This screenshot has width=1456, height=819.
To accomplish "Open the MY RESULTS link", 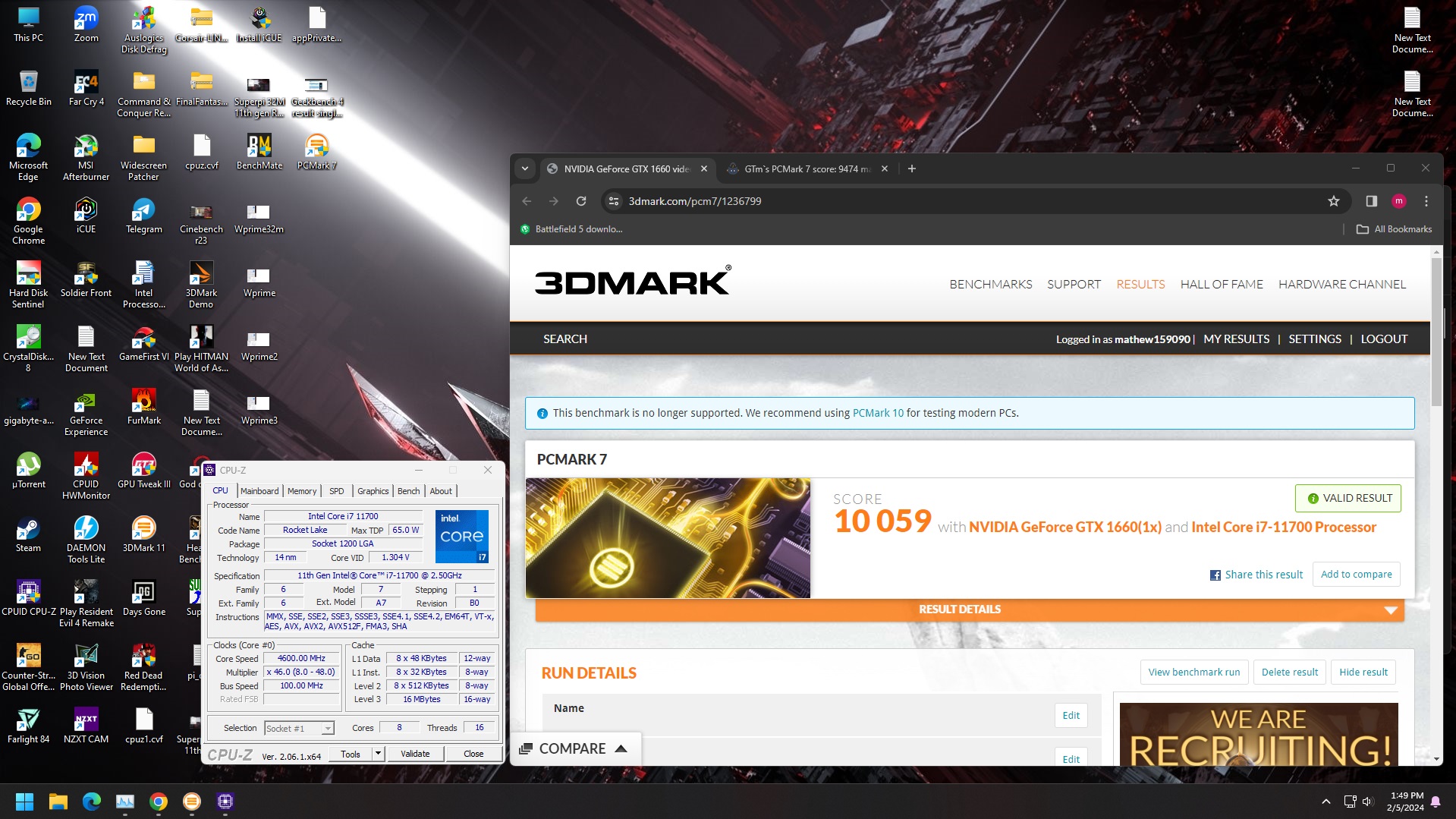I will (1236, 339).
